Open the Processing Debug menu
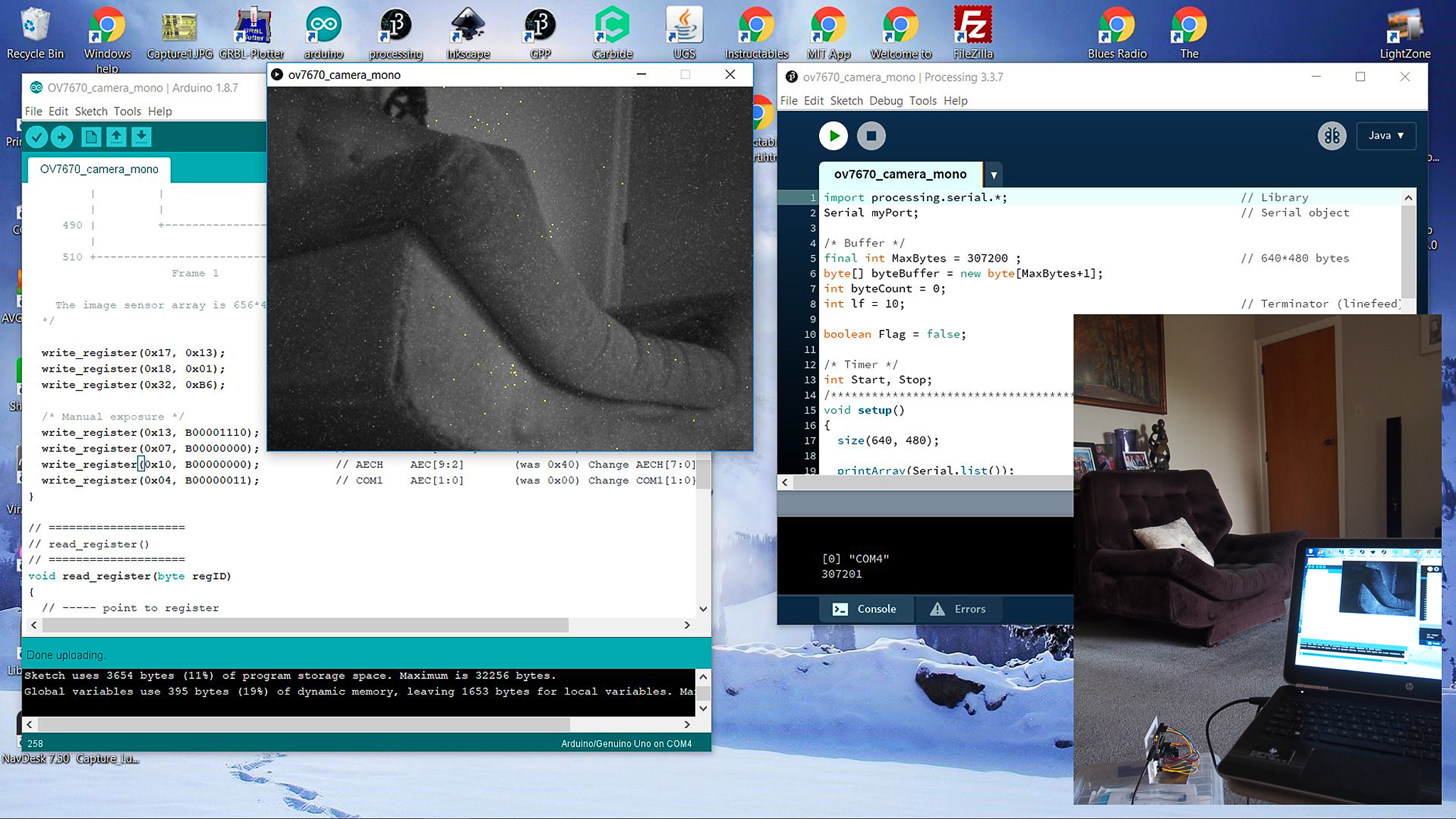The height and width of the screenshot is (819, 1456). 884,100
